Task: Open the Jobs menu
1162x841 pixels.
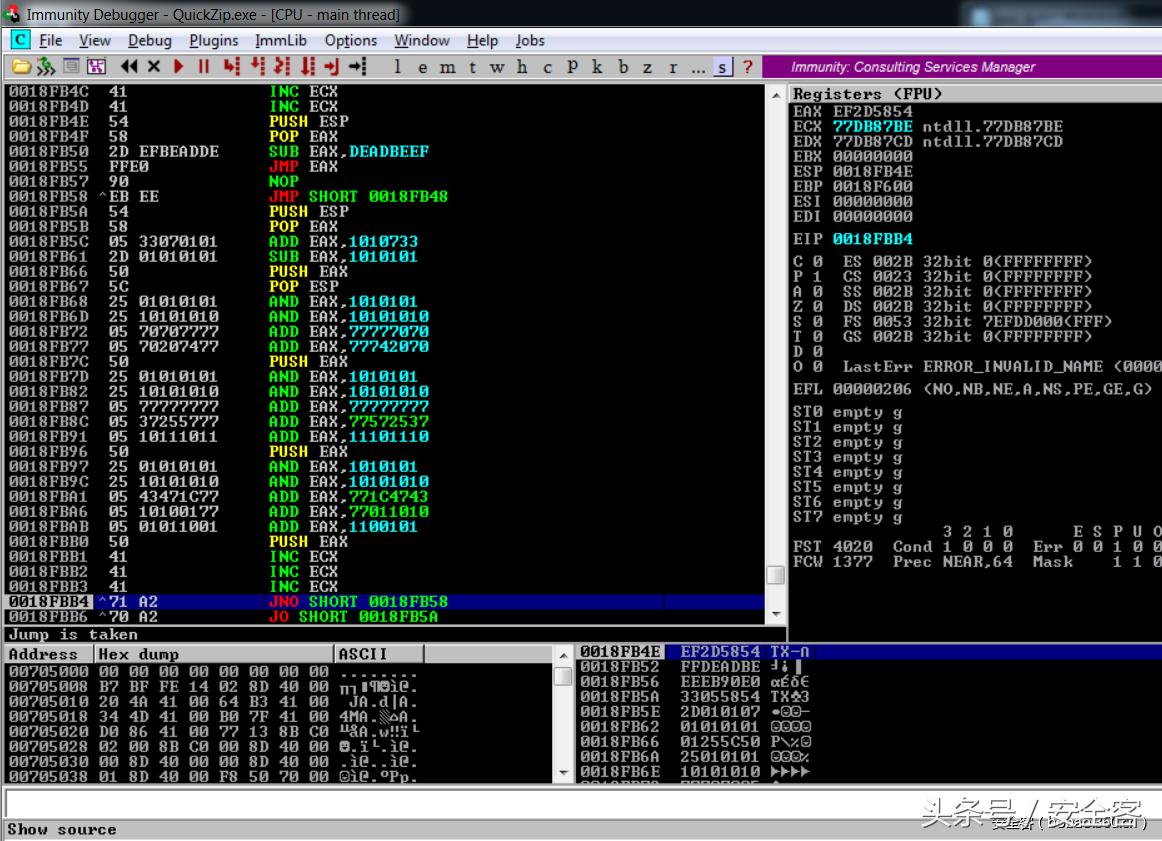Action: pos(530,41)
